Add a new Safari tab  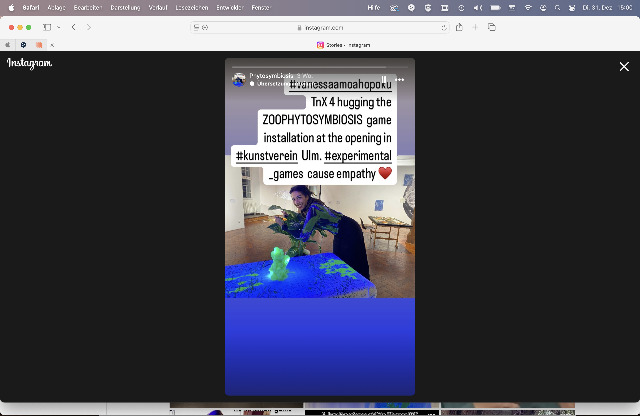[x=475, y=27]
